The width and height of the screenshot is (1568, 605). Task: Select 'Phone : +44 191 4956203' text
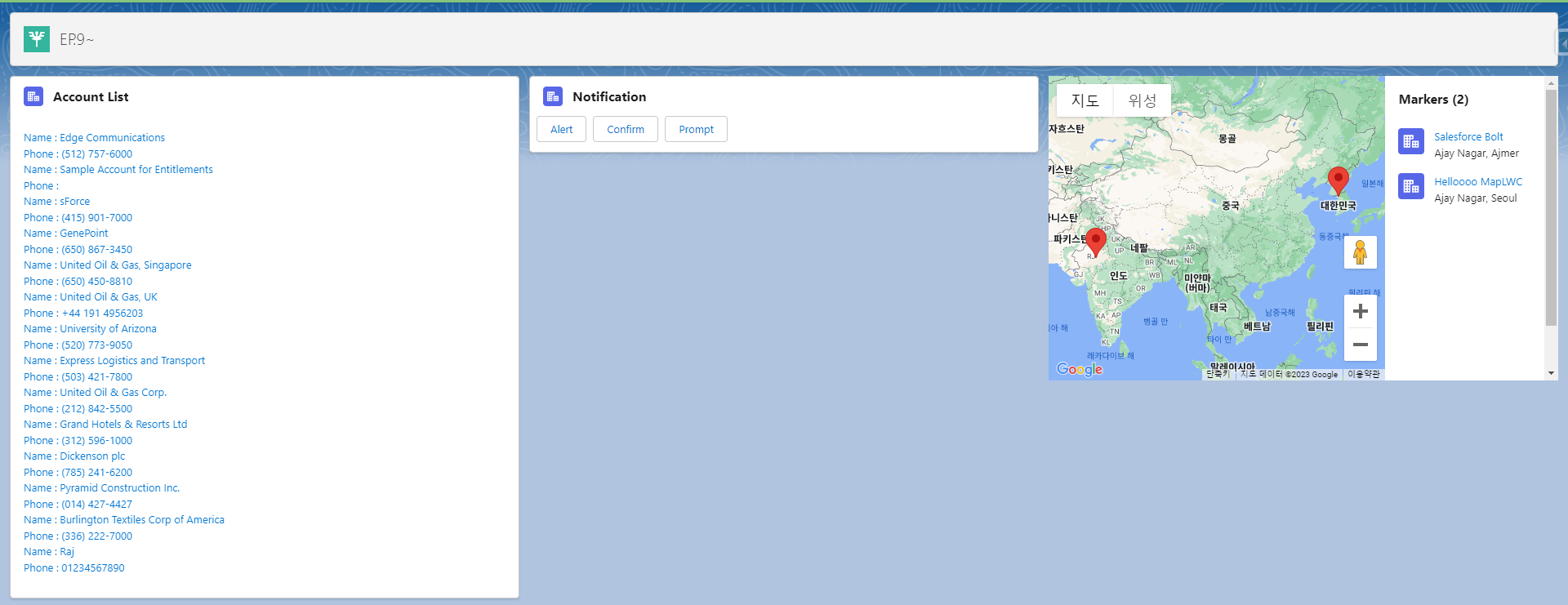[83, 313]
